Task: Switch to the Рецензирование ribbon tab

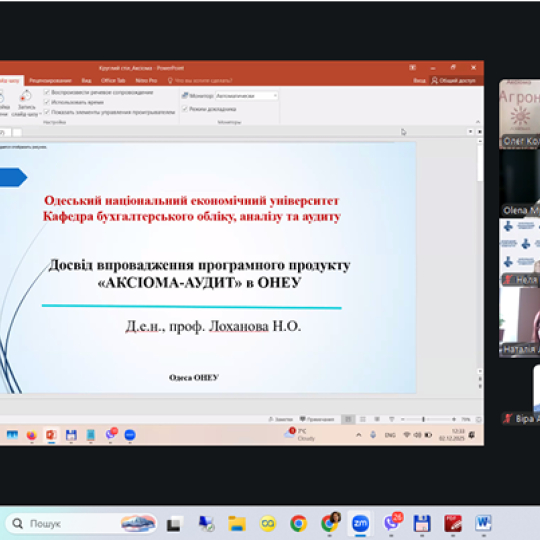Action: point(50,81)
